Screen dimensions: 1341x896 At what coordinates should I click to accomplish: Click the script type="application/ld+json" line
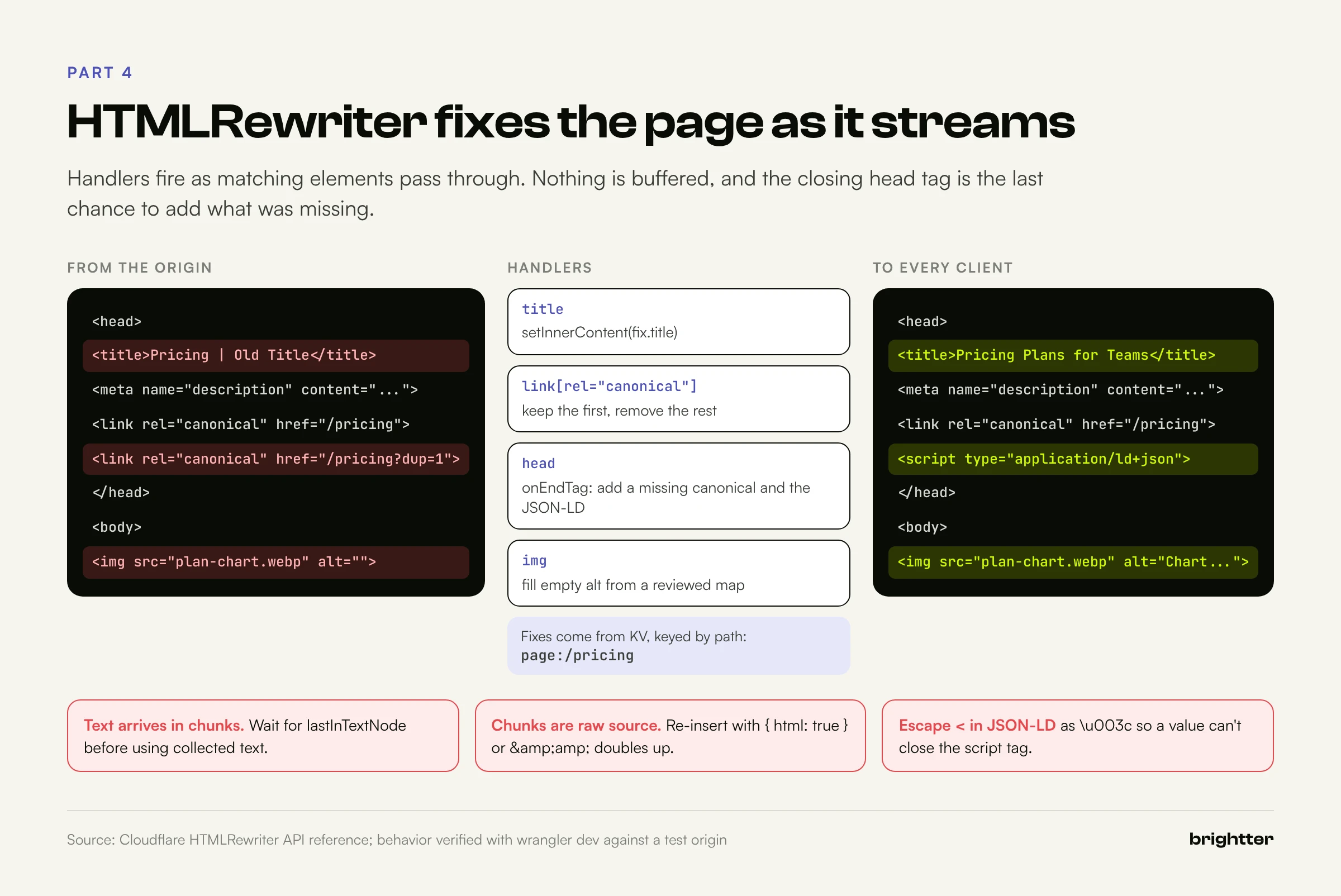point(1073,459)
